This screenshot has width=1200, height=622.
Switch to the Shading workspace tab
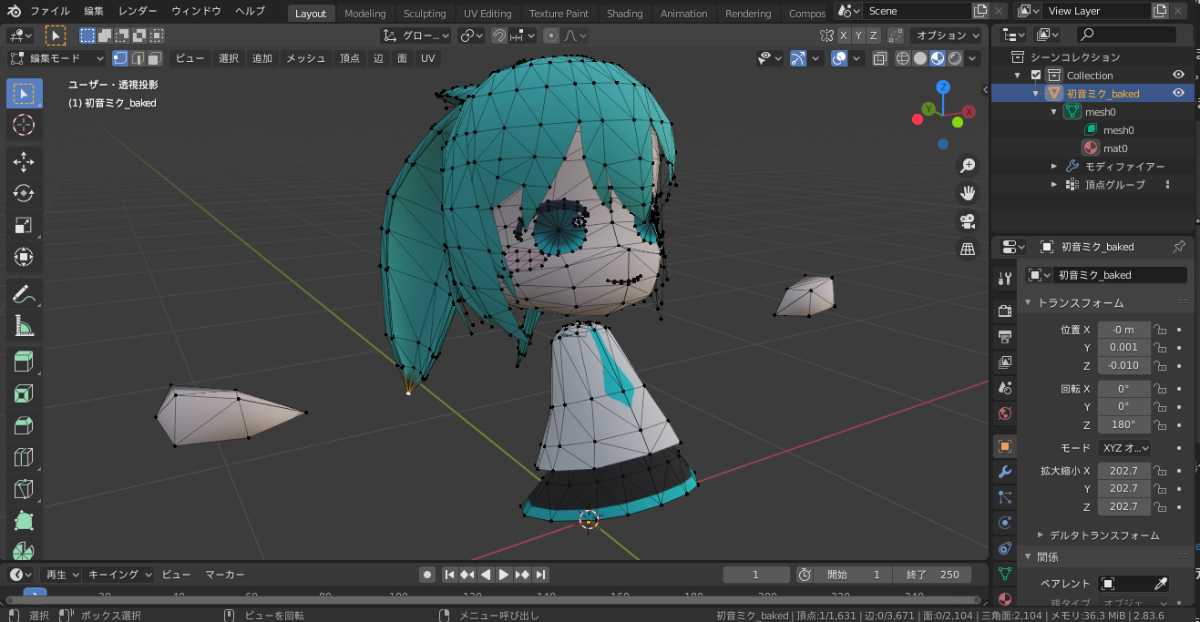coord(625,13)
